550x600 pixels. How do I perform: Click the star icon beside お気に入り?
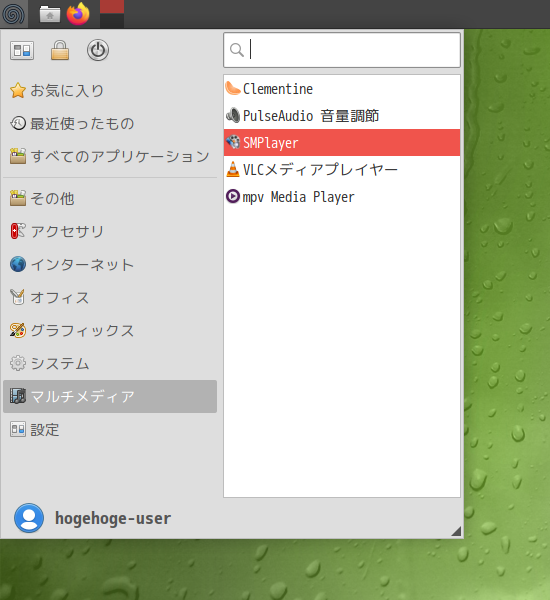click(18, 91)
